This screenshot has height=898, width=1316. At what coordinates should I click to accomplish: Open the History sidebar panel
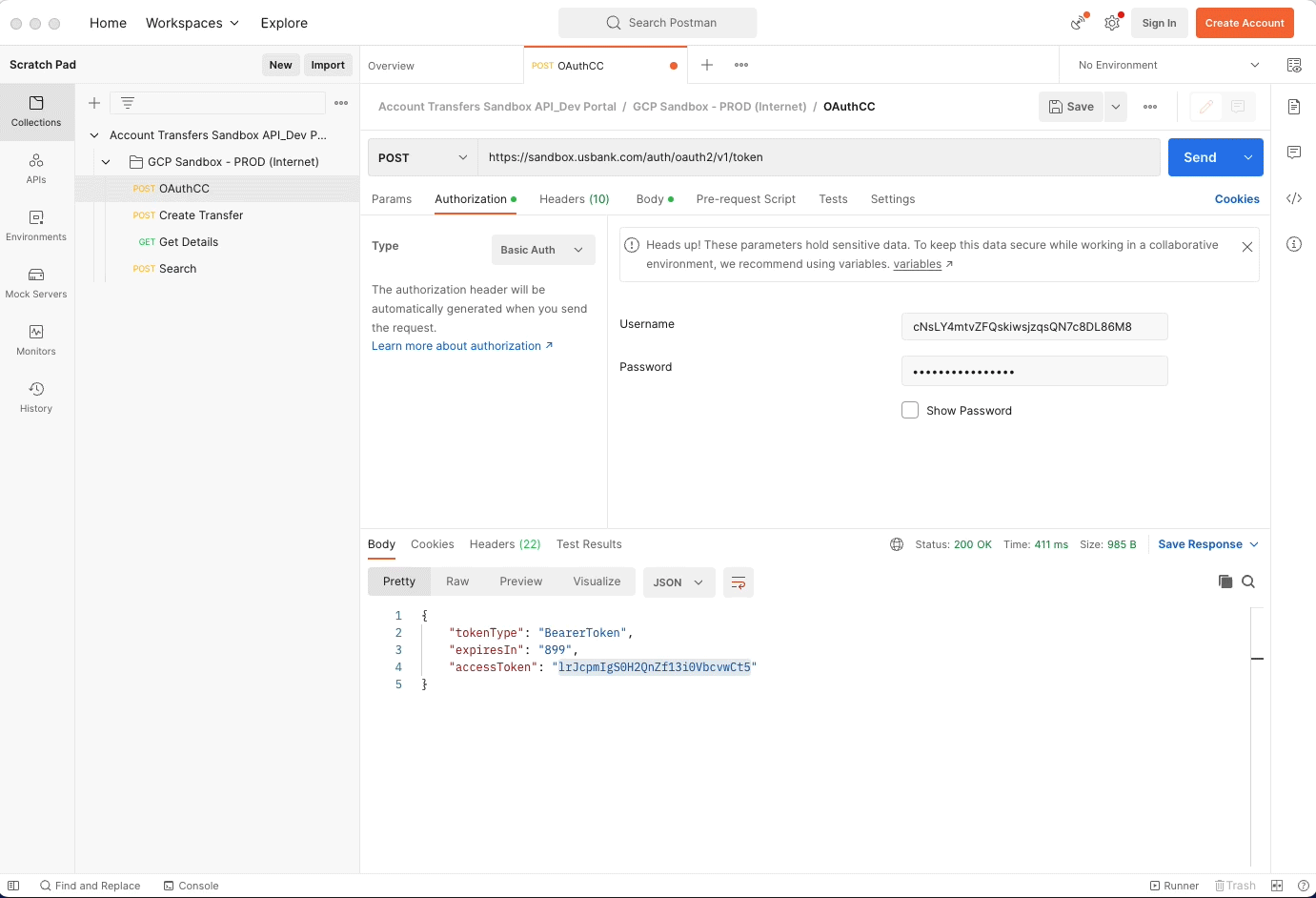(36, 398)
